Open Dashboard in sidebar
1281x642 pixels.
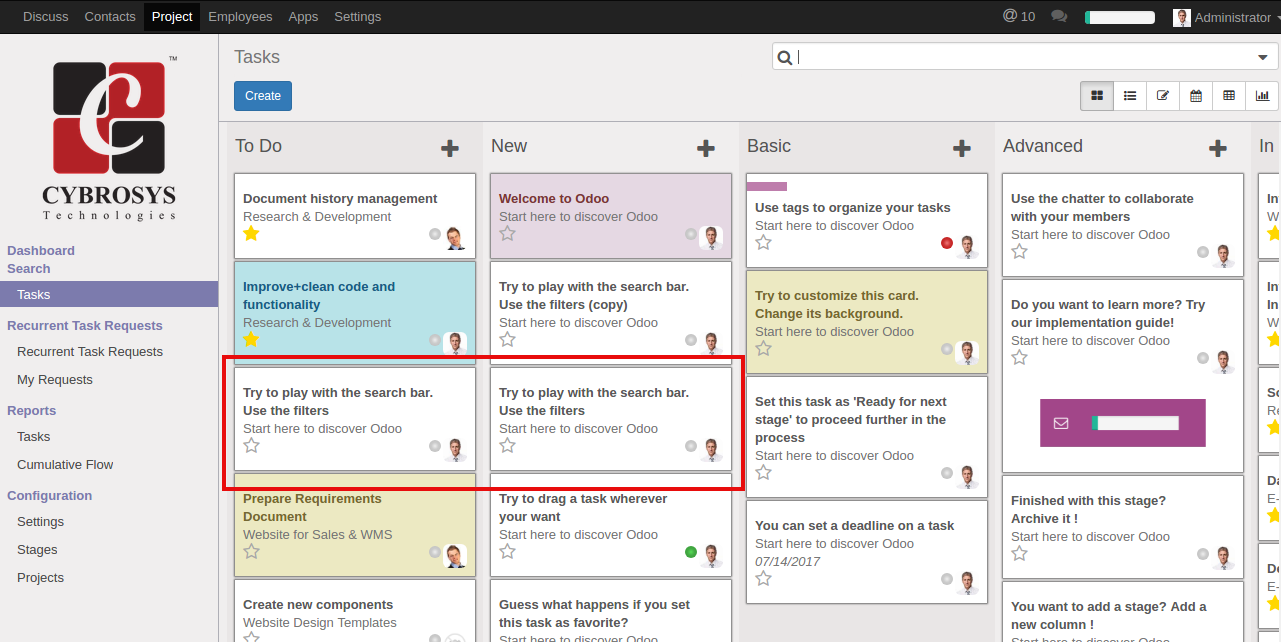[x=41, y=251]
